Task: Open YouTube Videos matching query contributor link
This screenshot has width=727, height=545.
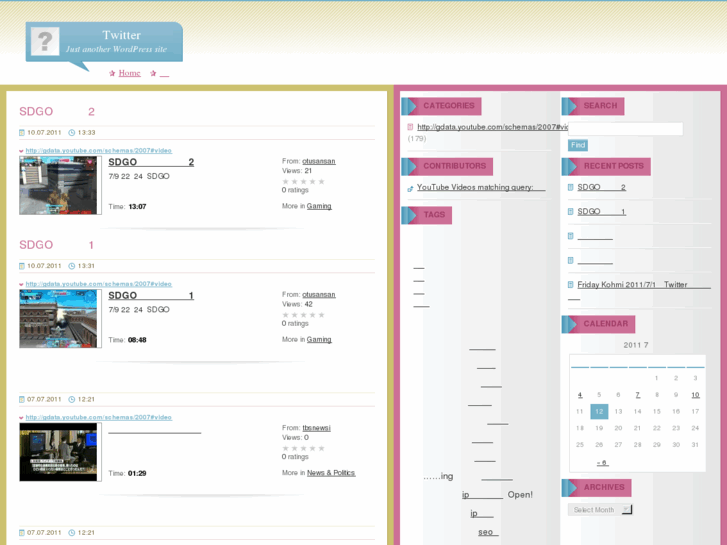Action: [481, 187]
